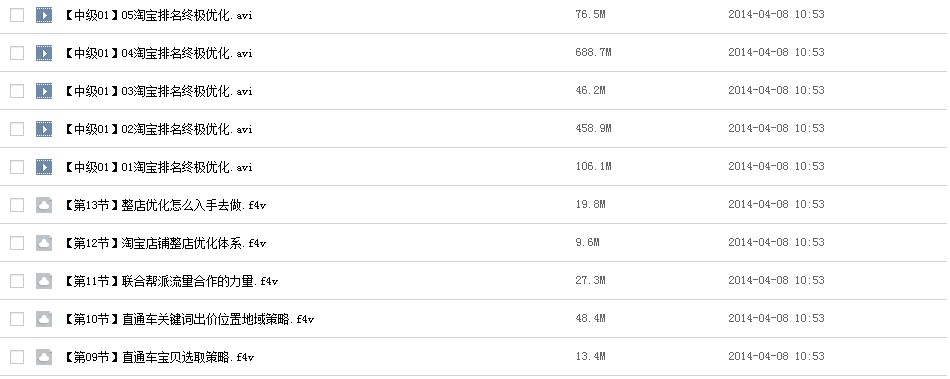Screen dimensions: 950x379
Task: Click cloud file icon of 第13节 f4v
Action: pyautogui.click(x=44, y=205)
